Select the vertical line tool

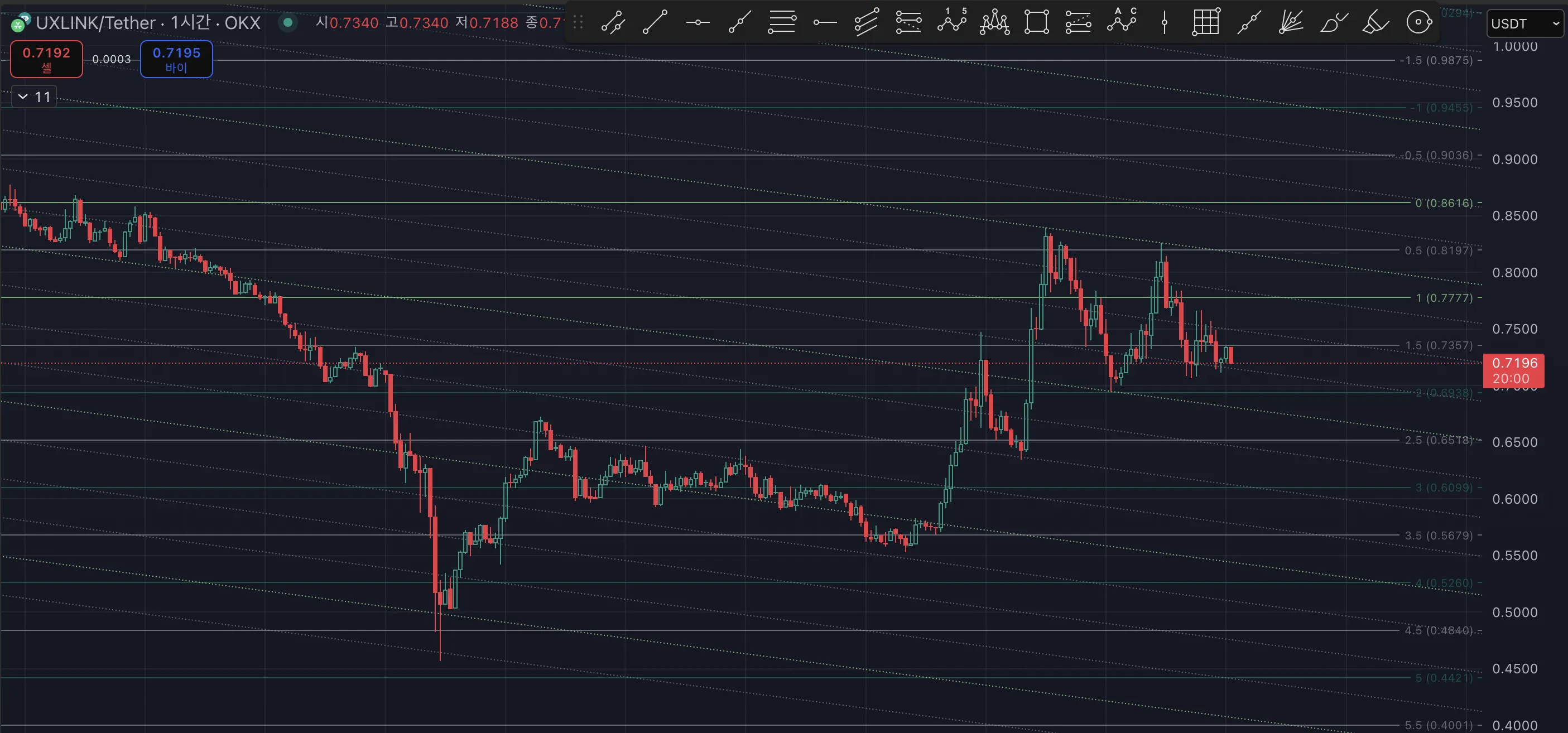click(1164, 22)
